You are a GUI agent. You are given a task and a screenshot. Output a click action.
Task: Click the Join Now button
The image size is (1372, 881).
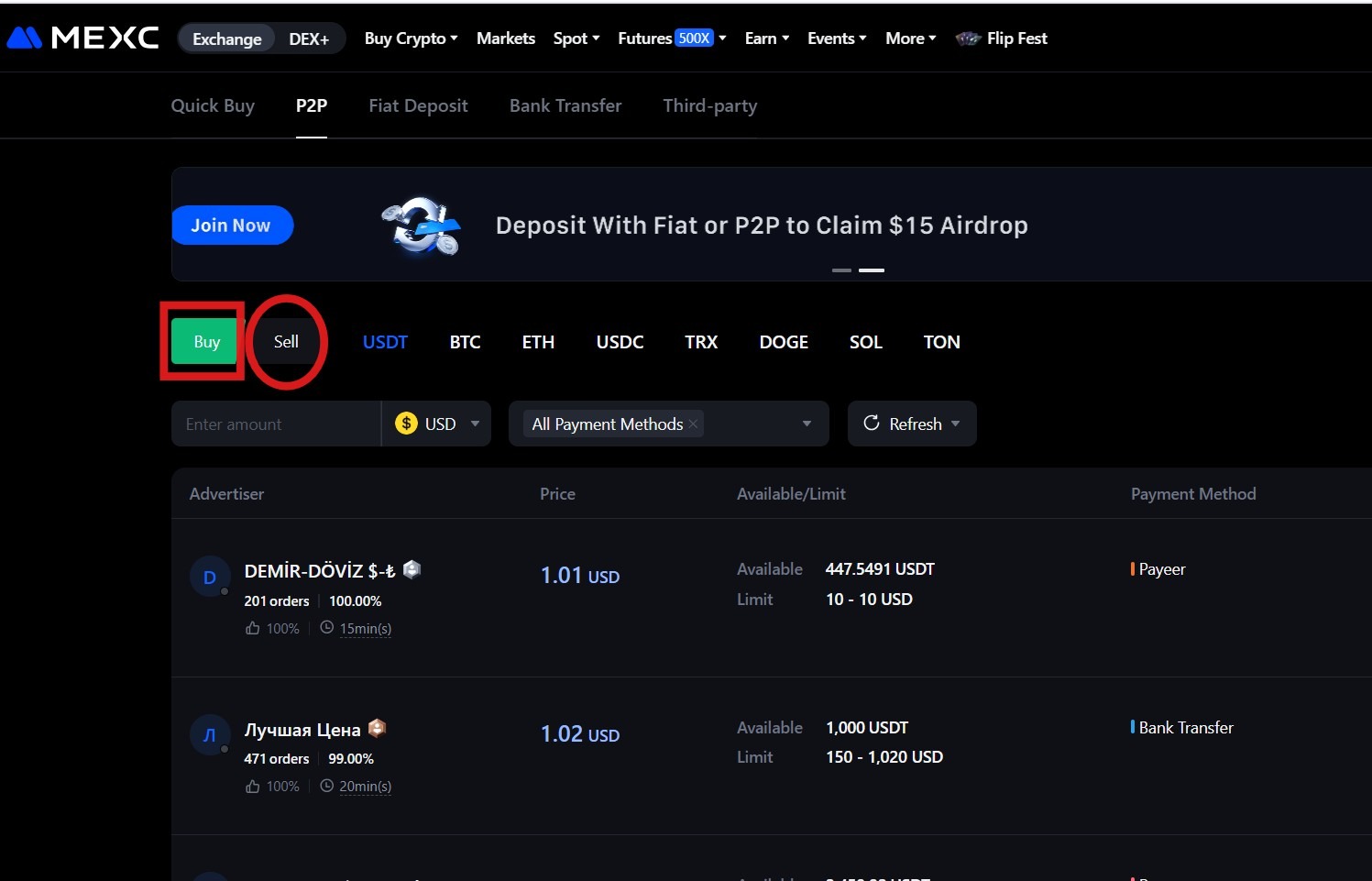coord(231,226)
